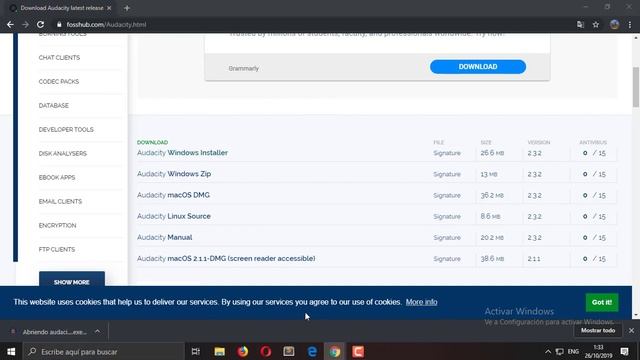
Task: Expand the download item chevron menu
Action: pyautogui.click(x=97, y=331)
